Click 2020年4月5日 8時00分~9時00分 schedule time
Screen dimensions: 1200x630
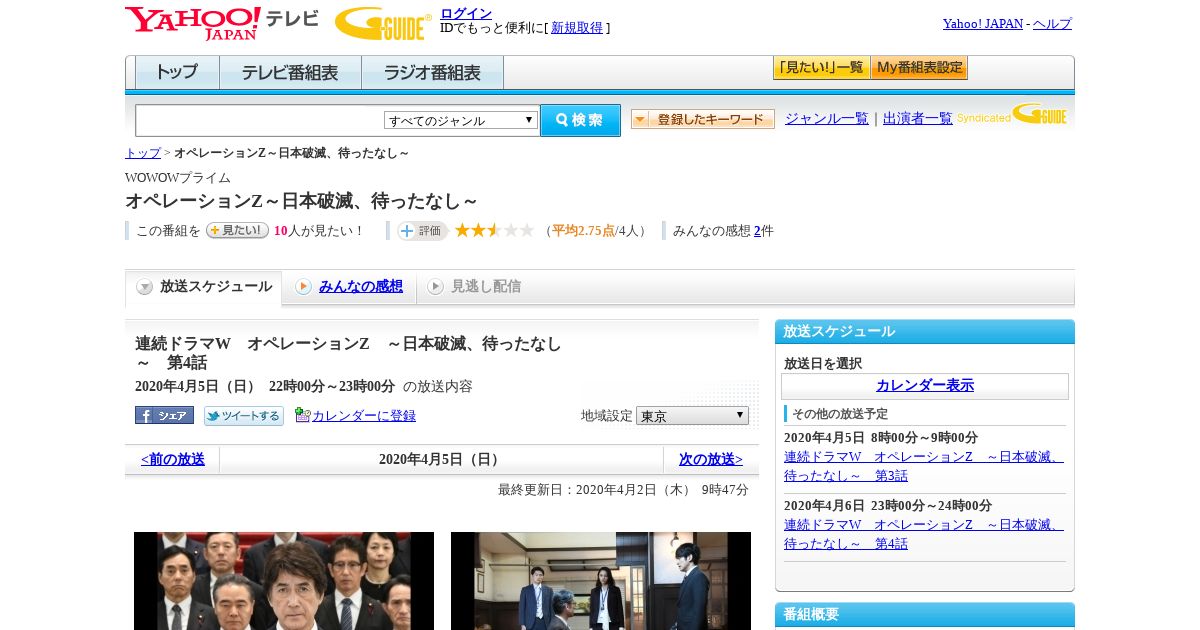click(x=881, y=438)
